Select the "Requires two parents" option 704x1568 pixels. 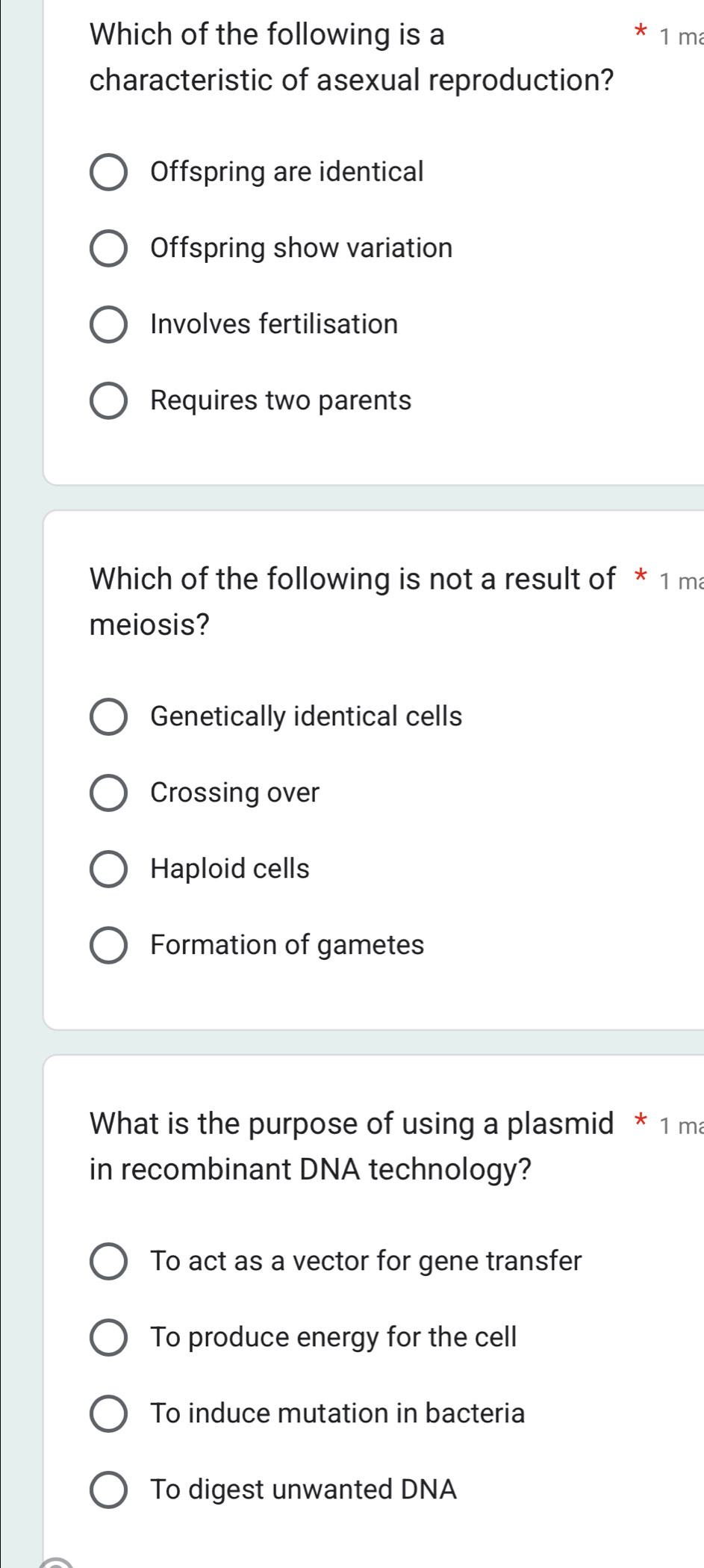[109, 401]
